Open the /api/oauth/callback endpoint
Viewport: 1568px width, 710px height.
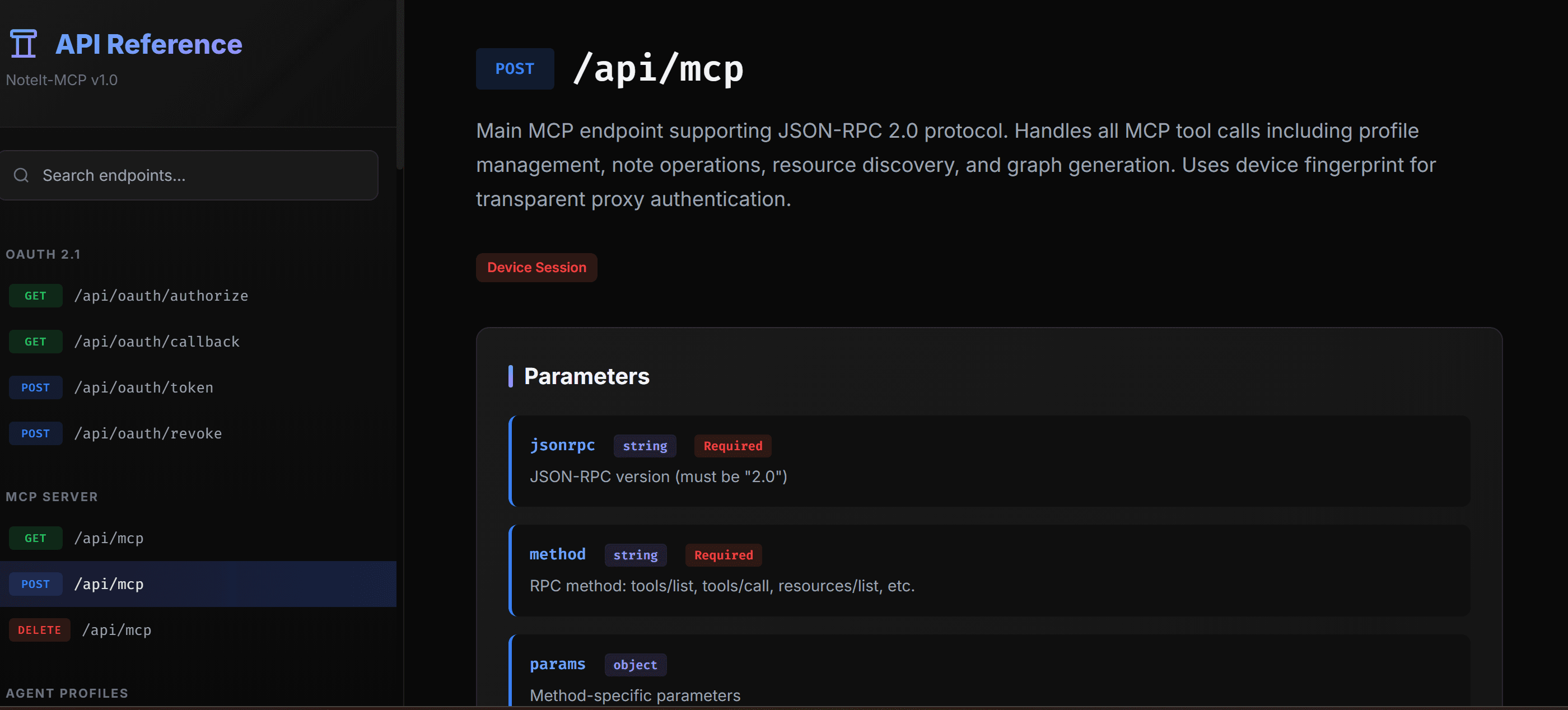(157, 342)
